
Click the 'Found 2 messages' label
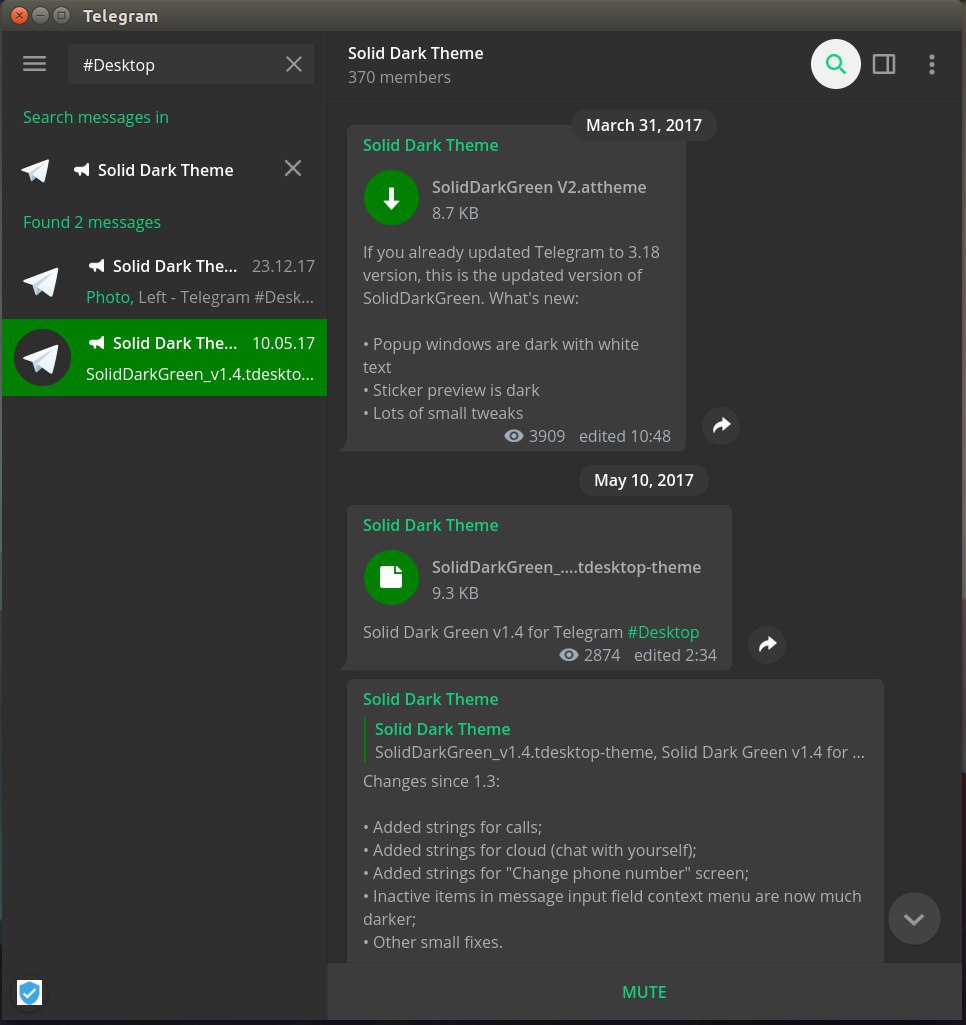[x=92, y=222]
